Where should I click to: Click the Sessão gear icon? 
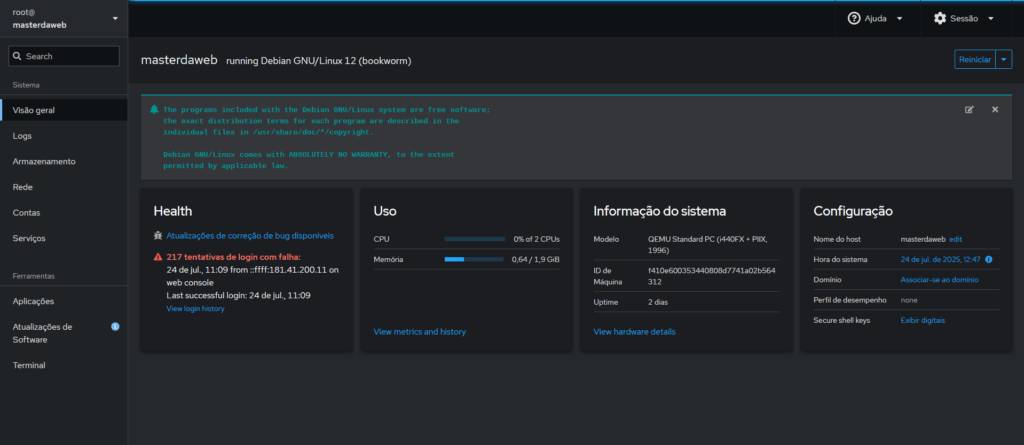click(940, 18)
